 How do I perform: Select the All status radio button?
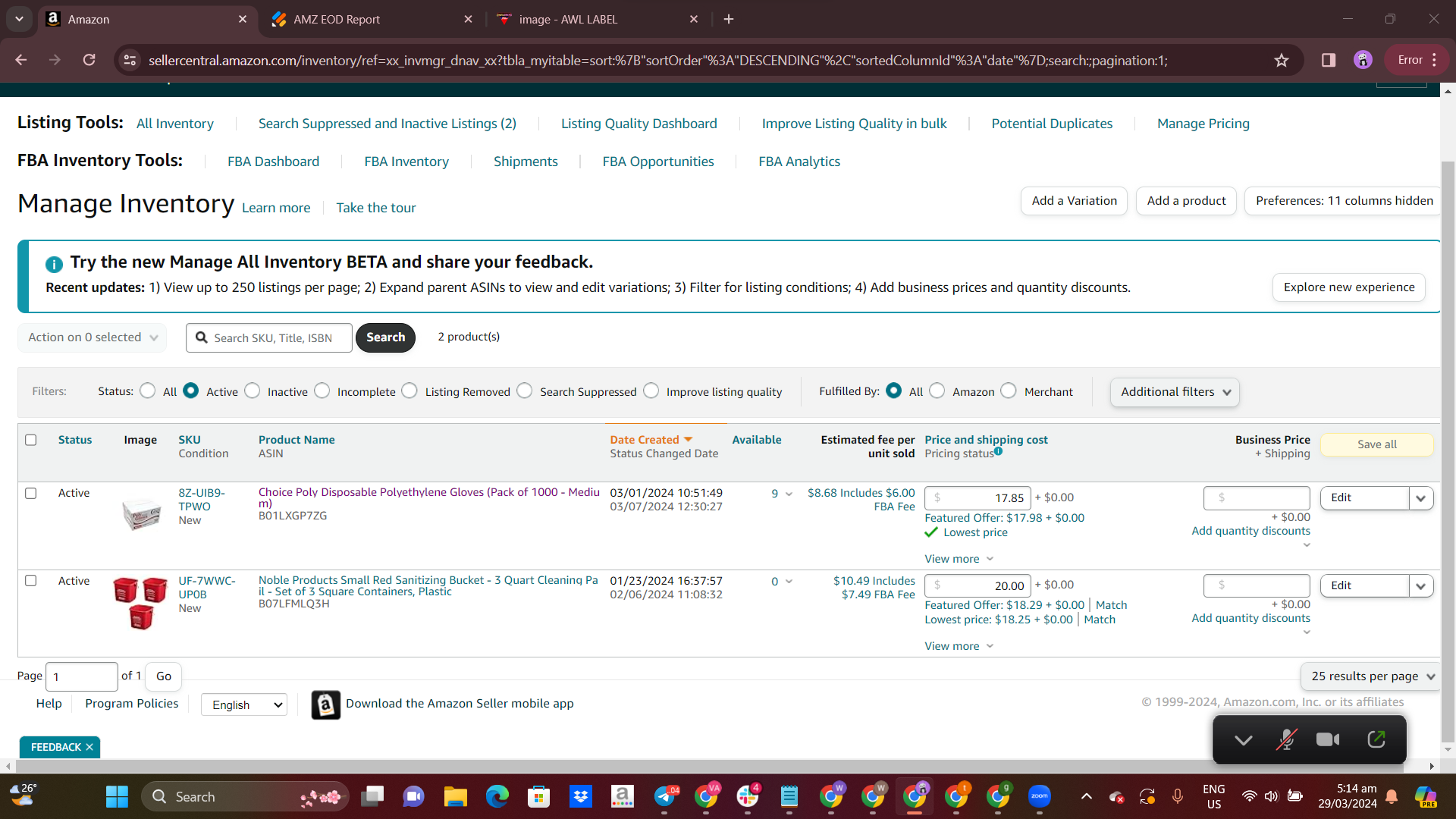pos(148,391)
